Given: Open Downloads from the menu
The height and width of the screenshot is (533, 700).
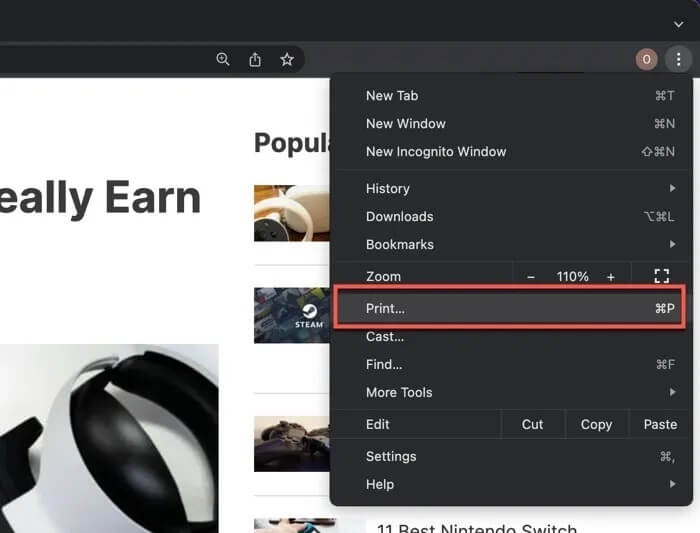Looking at the screenshot, I should pos(400,217).
